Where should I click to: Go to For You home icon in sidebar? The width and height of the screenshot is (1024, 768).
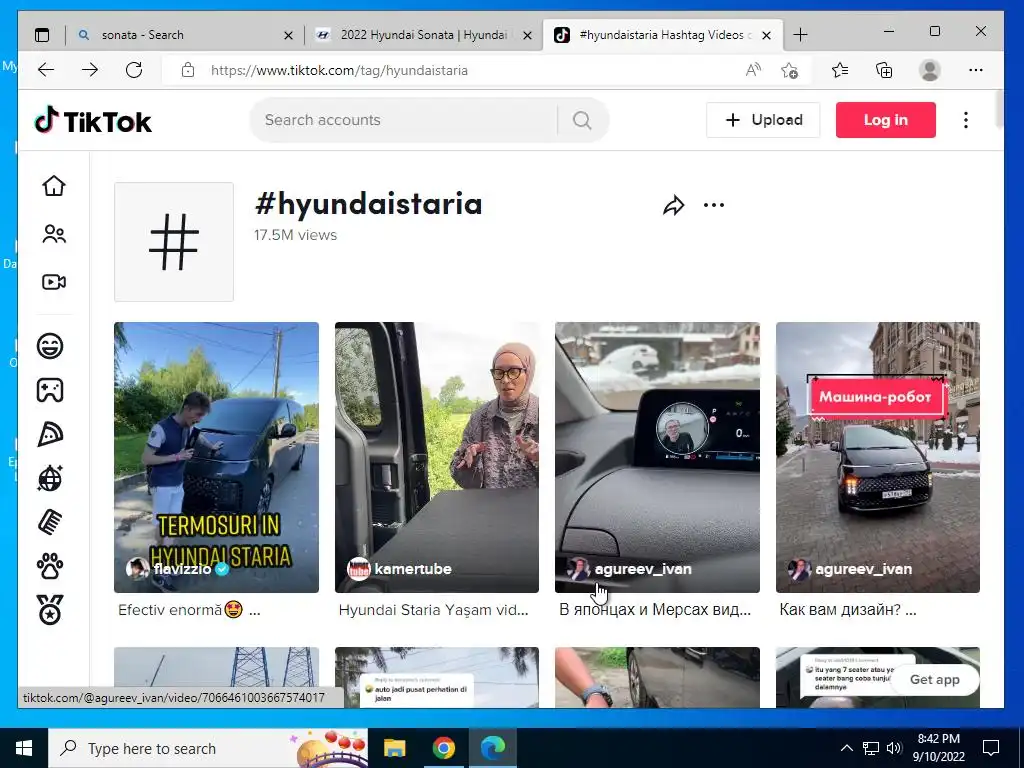tap(54, 185)
